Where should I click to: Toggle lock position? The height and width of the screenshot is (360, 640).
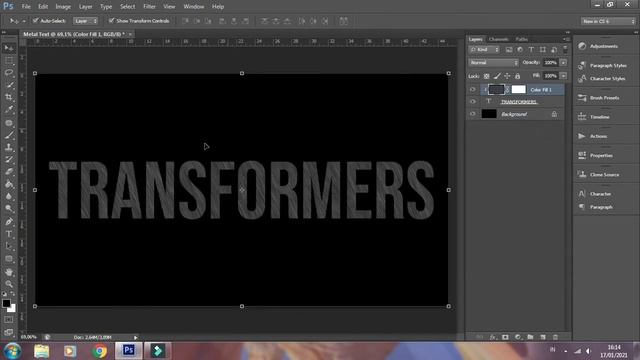(507, 76)
